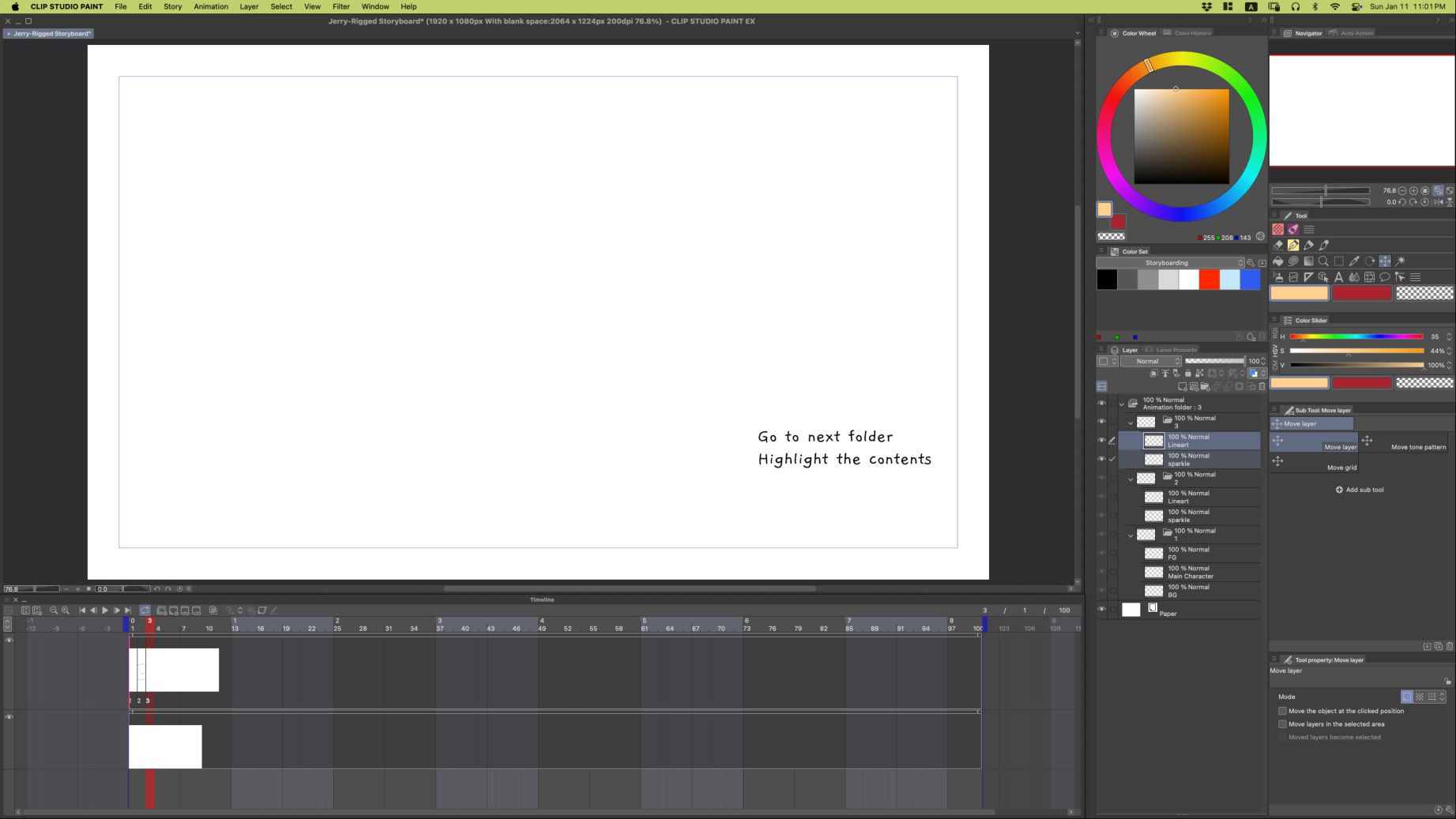Pick the Fill bucket tool
Viewport: 1456px width, 819px height.
point(1277,261)
